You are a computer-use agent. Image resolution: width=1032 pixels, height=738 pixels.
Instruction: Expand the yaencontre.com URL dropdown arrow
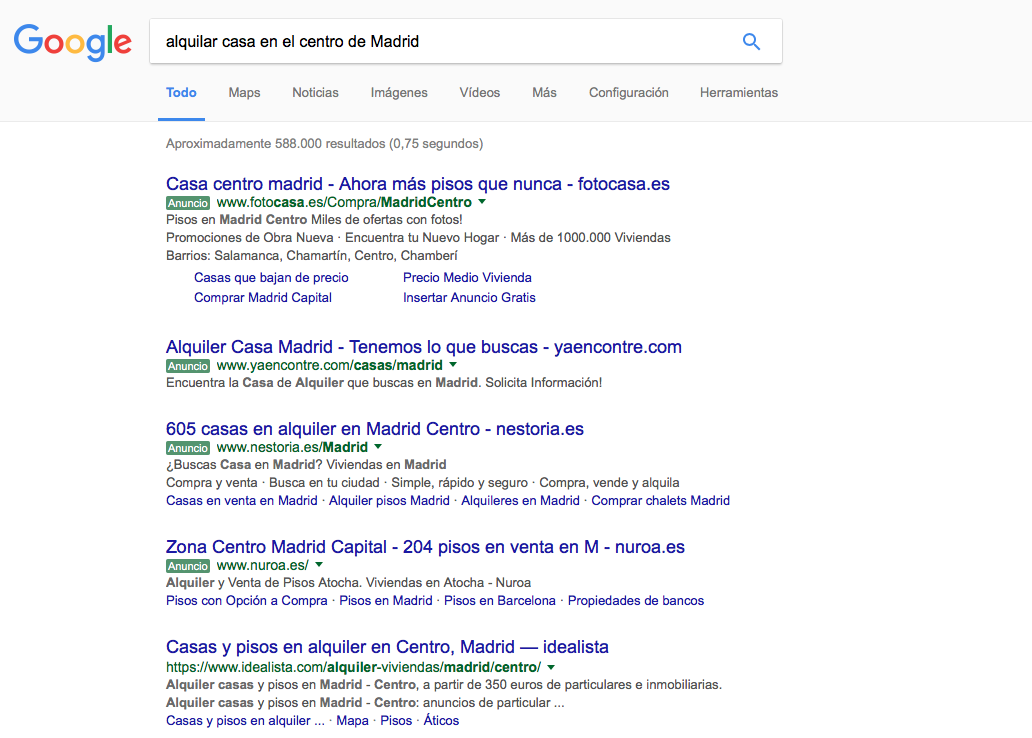tap(453, 365)
